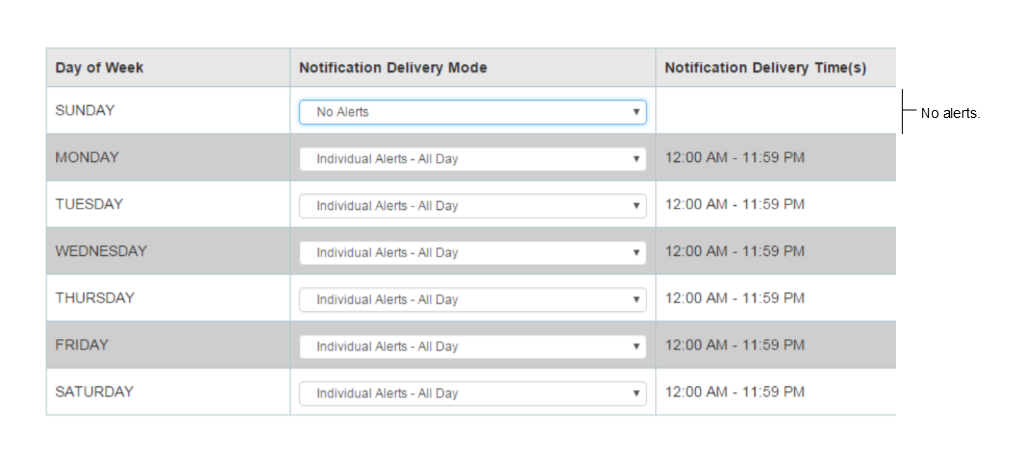Screen dimensions: 1019x458
Task: Open the Saturday delivery mode dropdown
Action: coord(472,393)
